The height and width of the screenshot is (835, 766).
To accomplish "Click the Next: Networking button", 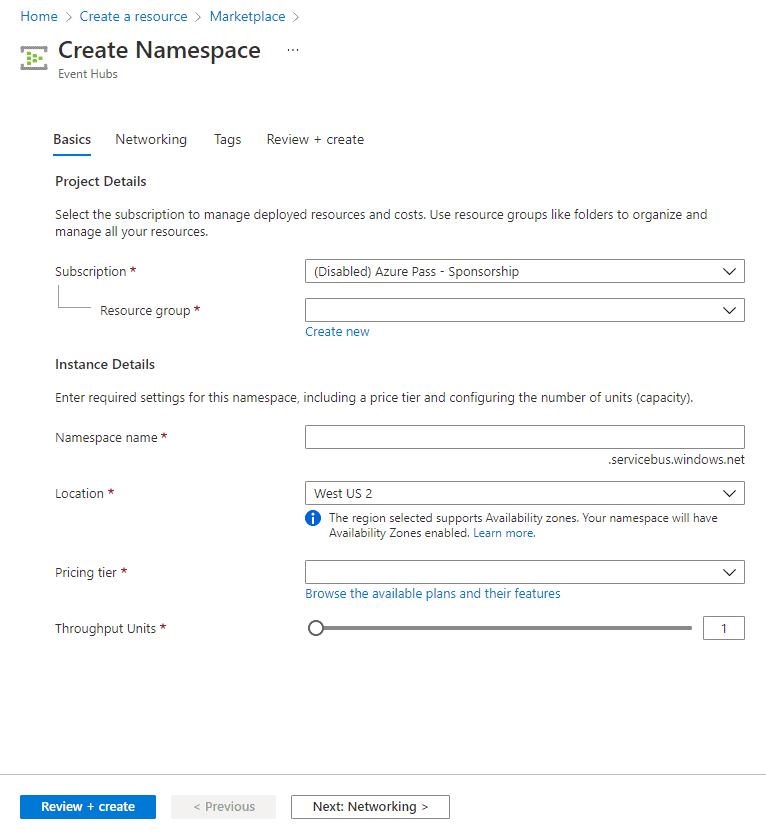I will tap(370, 807).
